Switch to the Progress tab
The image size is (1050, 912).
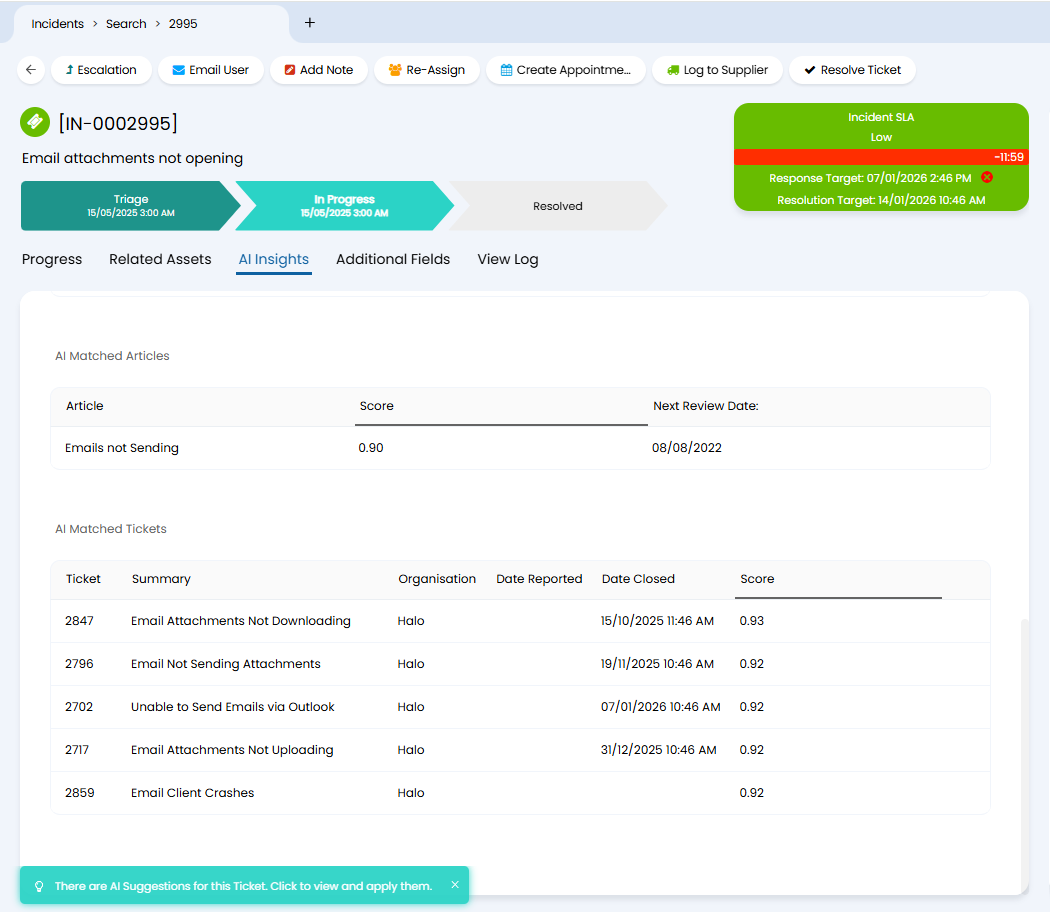tap(52, 259)
